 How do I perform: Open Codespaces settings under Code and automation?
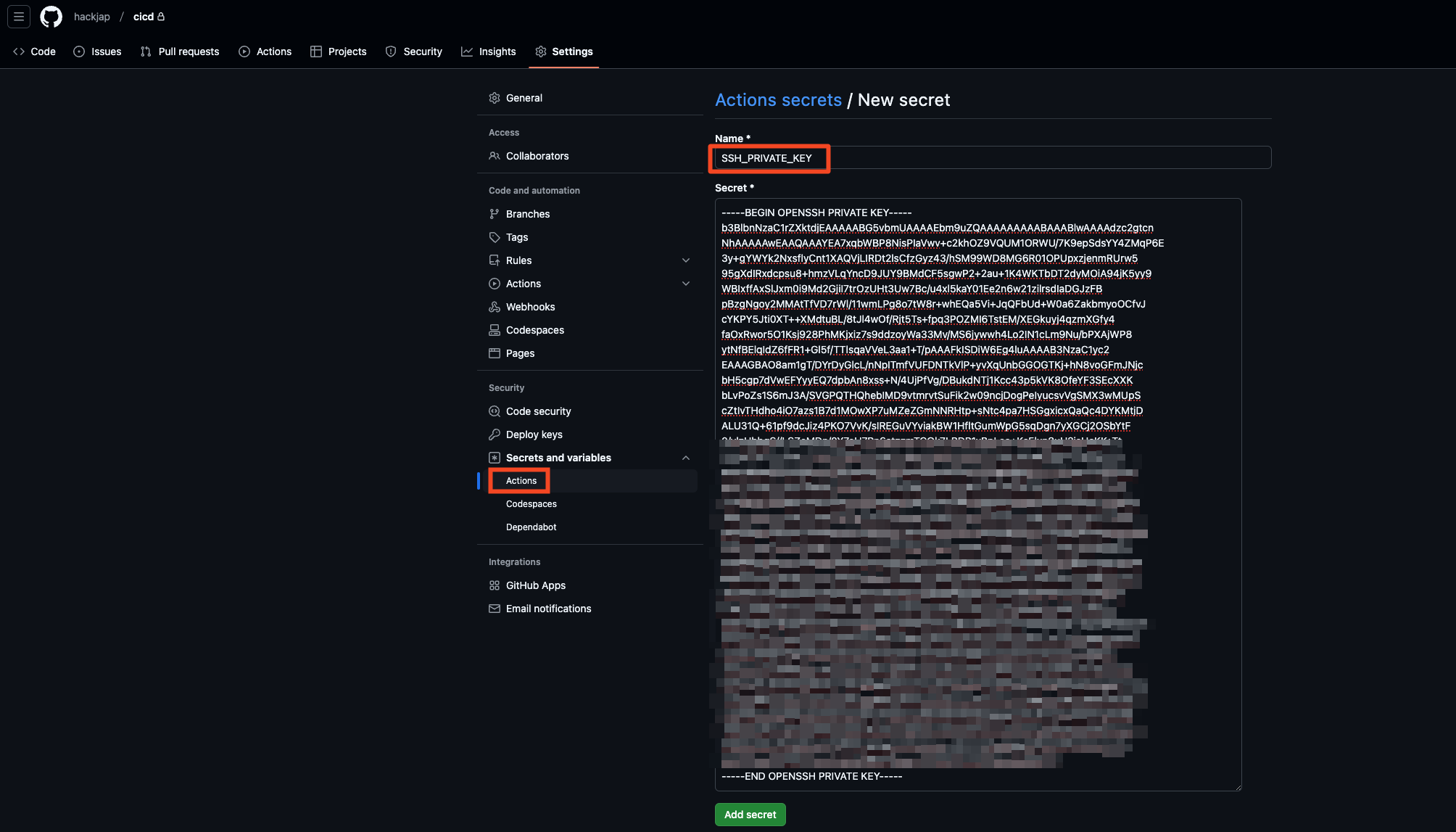(534, 330)
